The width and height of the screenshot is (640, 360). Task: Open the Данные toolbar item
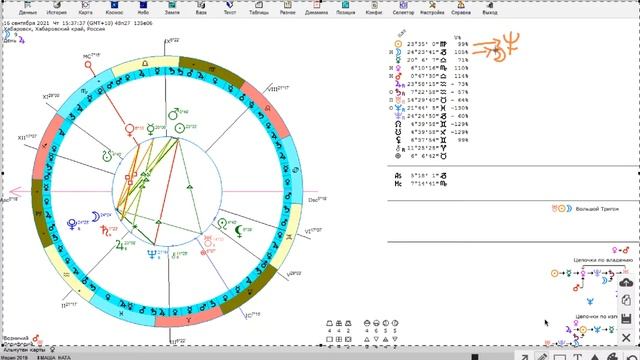pyautogui.click(x=28, y=8)
